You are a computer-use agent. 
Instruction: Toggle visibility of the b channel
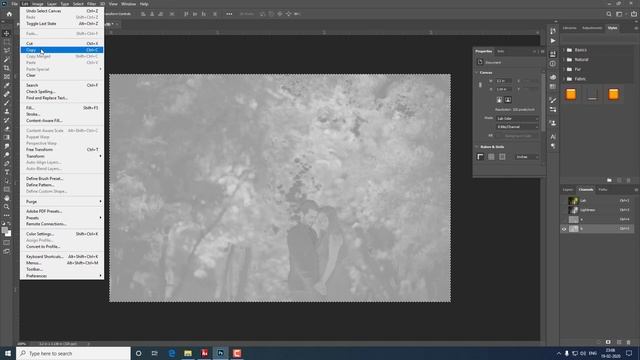564,229
